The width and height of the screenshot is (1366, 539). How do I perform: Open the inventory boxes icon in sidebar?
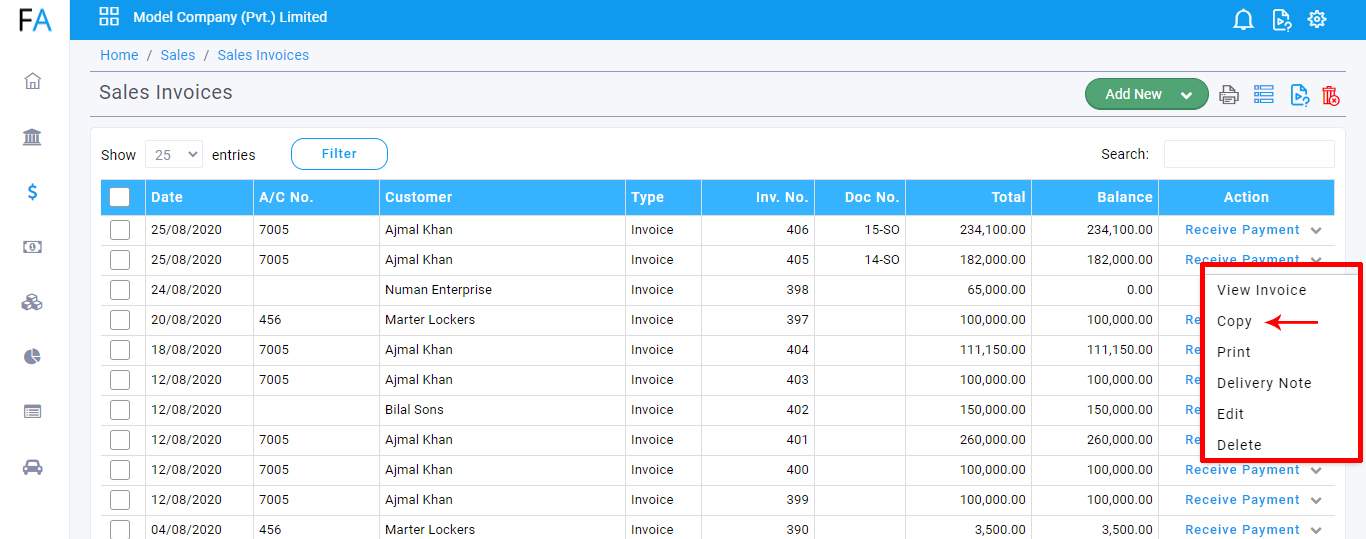pyautogui.click(x=32, y=302)
